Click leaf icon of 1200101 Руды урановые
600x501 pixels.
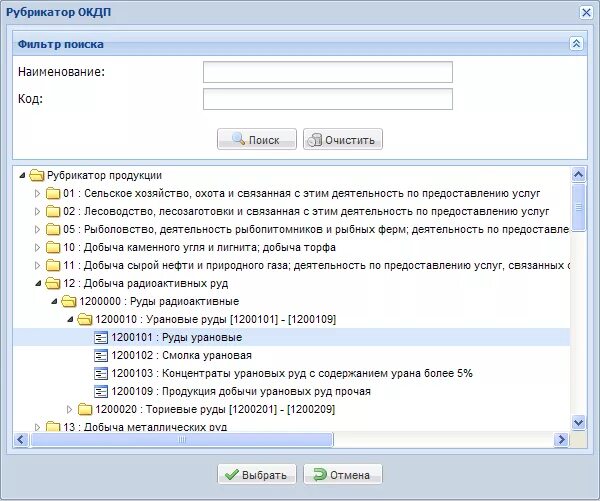(x=101, y=338)
